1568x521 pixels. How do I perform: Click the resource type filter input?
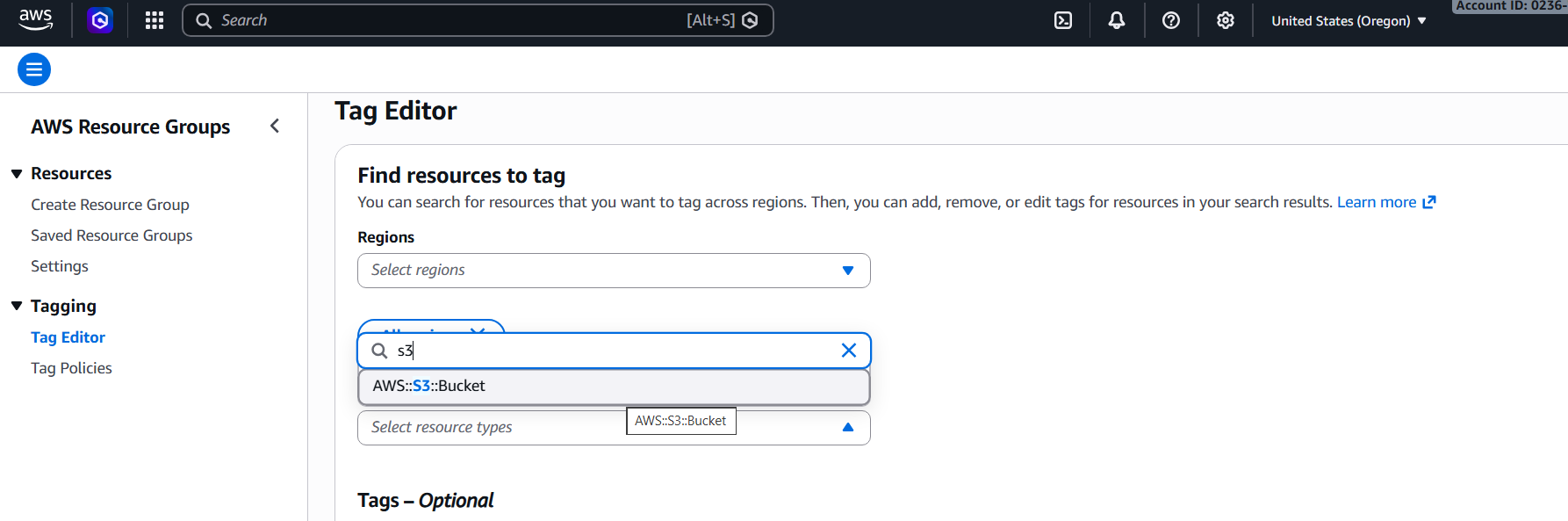(x=614, y=351)
